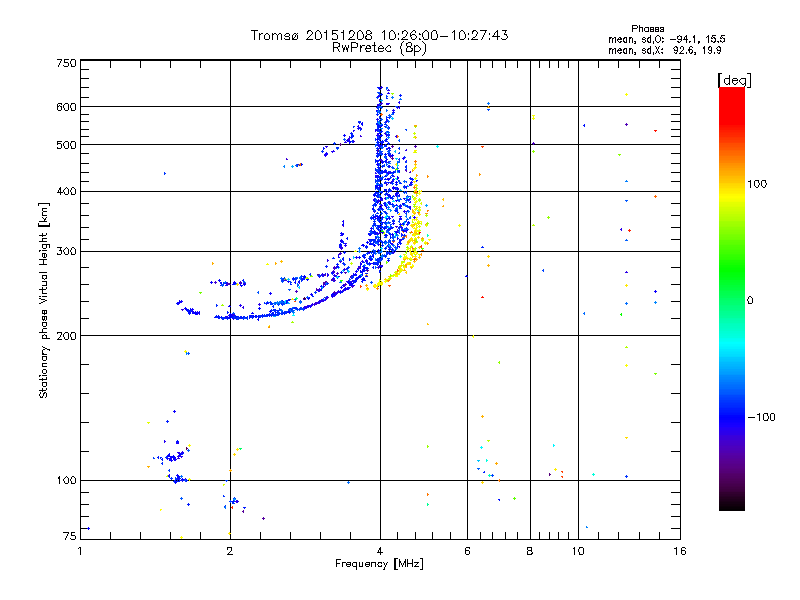
Task: Click the y-axis tick label "750"
Action: point(66,63)
